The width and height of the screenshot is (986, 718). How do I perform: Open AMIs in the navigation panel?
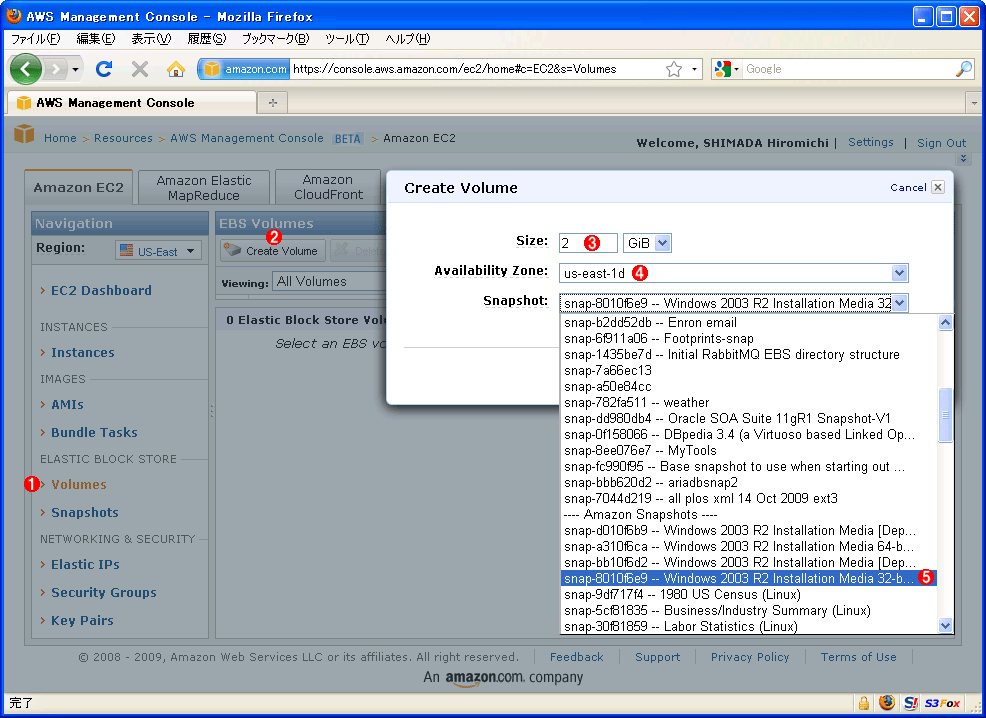(67, 405)
